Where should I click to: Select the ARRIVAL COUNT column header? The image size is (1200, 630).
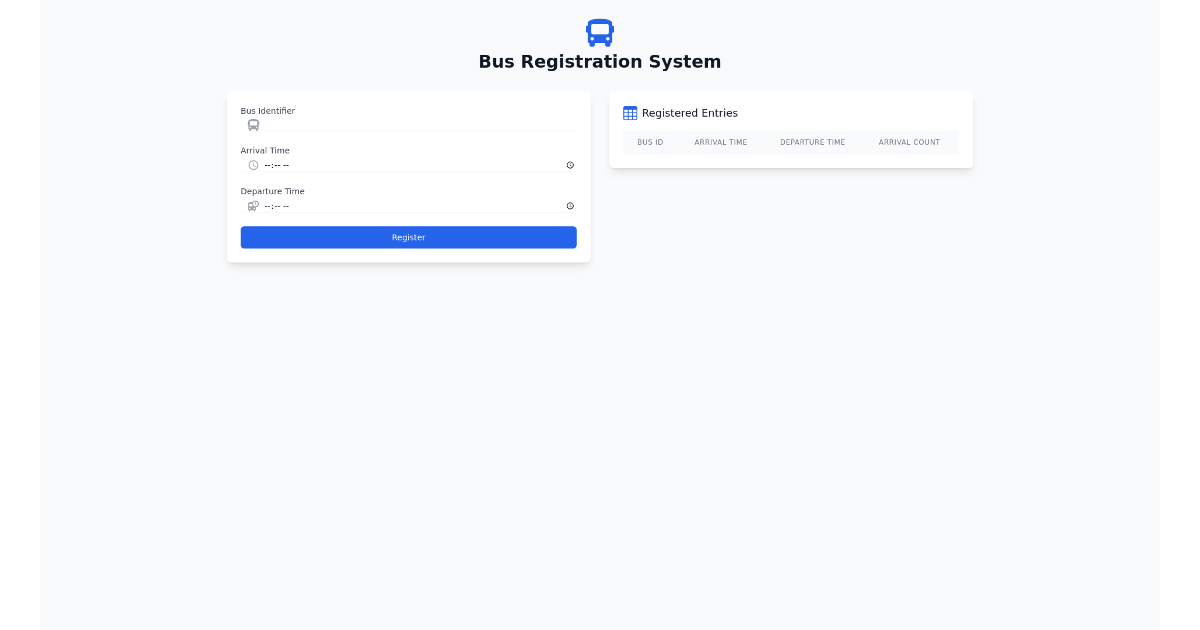909,142
